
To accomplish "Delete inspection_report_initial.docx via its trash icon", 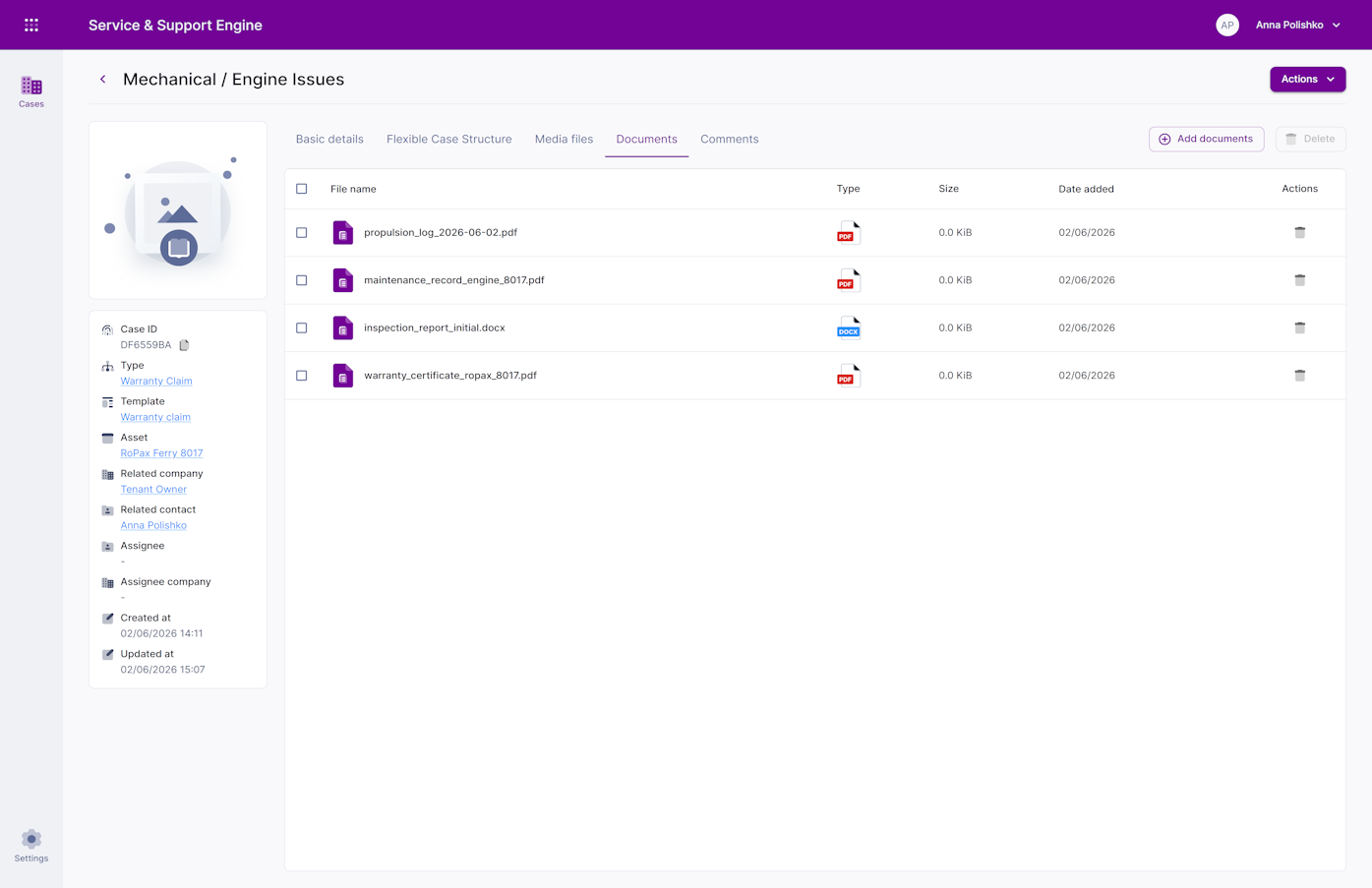I will point(1299,327).
